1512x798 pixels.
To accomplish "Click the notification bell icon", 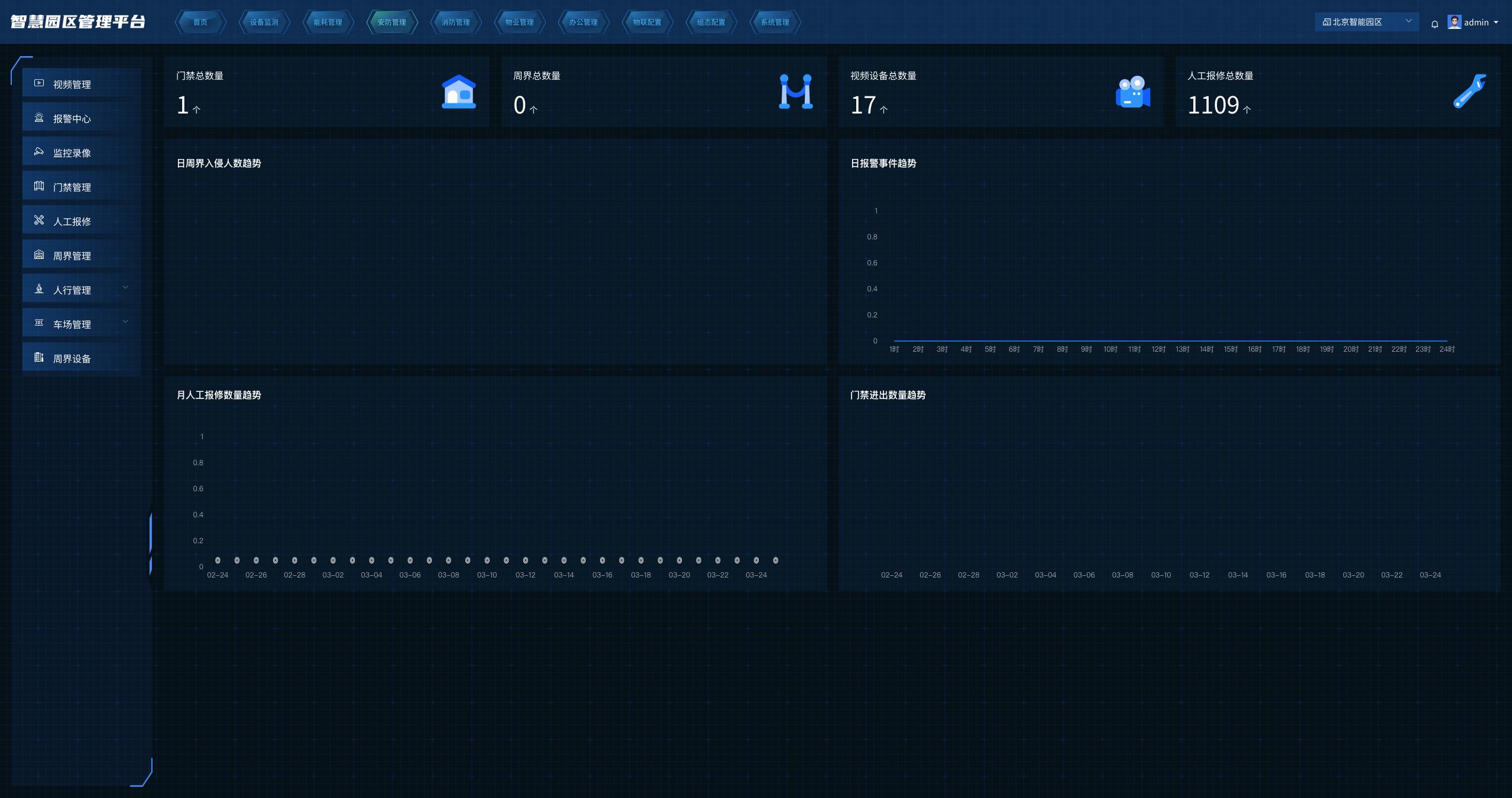I will coord(1435,24).
